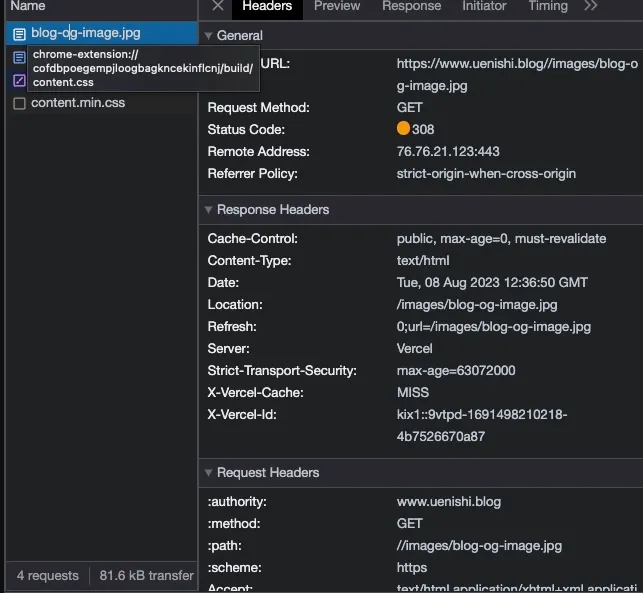This screenshot has height=593, width=643.
Task: Collapse the Response Headers section
Action: coord(208,210)
